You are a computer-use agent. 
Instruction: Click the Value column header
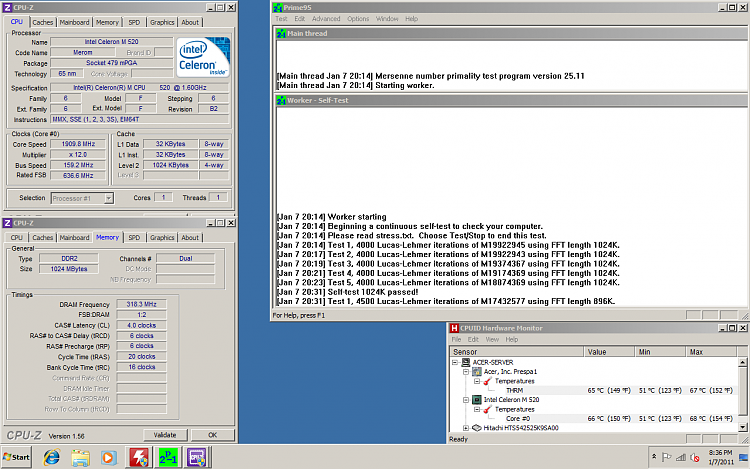tap(609, 352)
